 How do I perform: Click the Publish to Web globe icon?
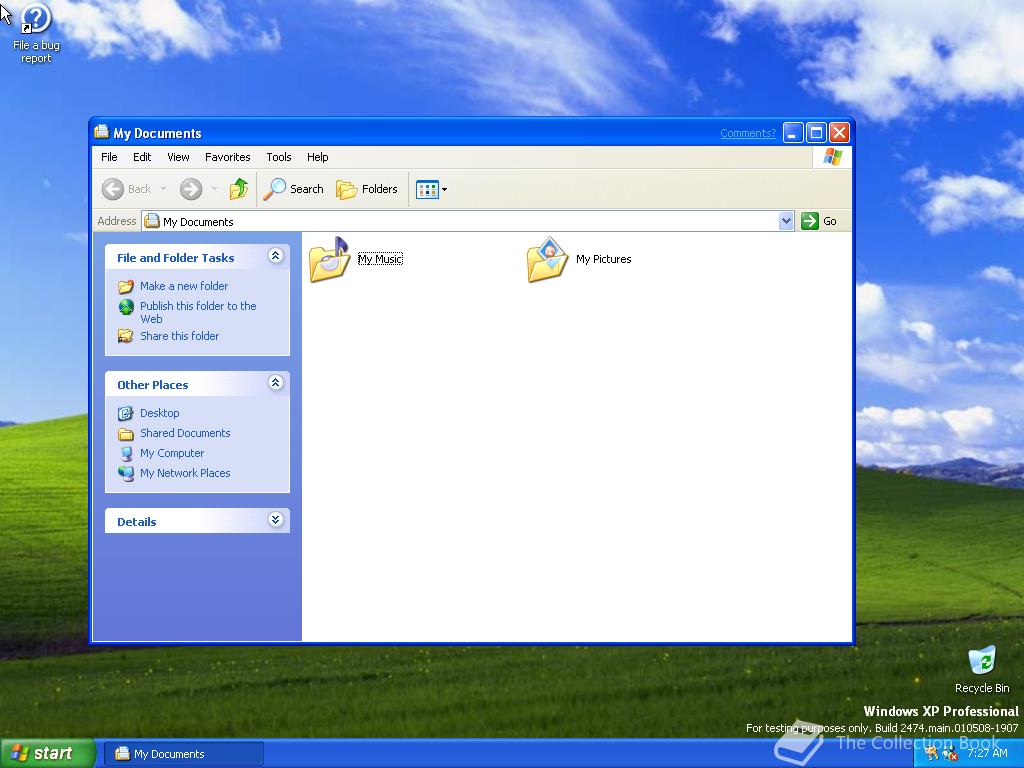126,306
